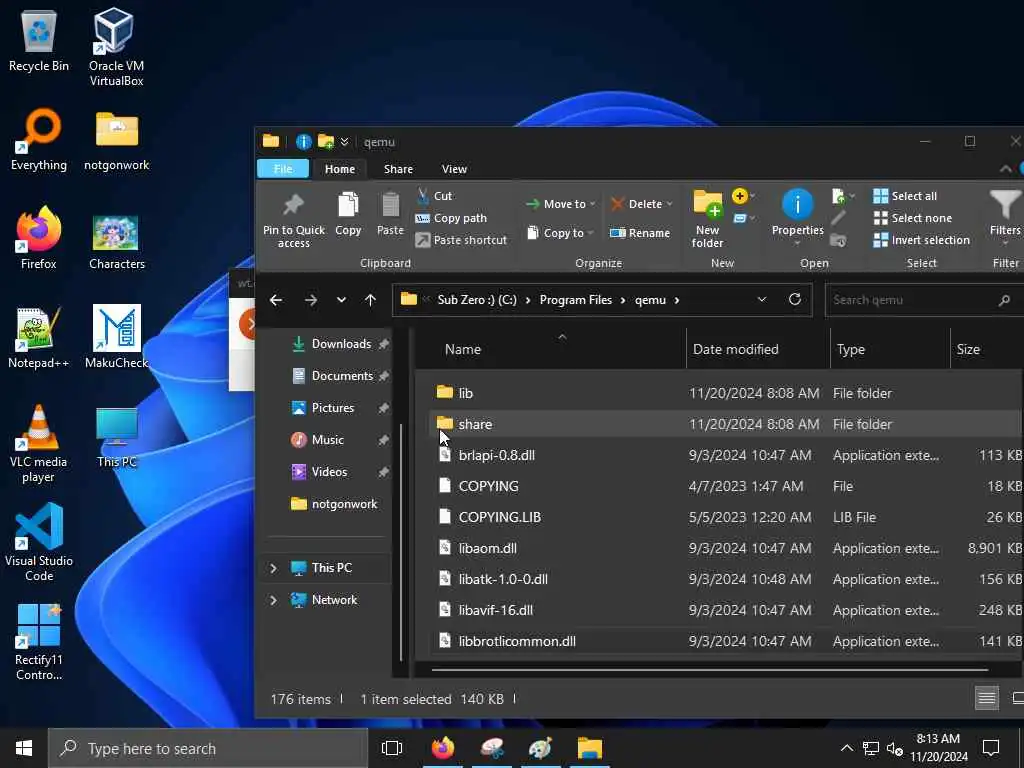This screenshot has height=768, width=1024.
Task: Select libbrotlicommon.dll file
Action: pyautogui.click(x=725, y=641)
